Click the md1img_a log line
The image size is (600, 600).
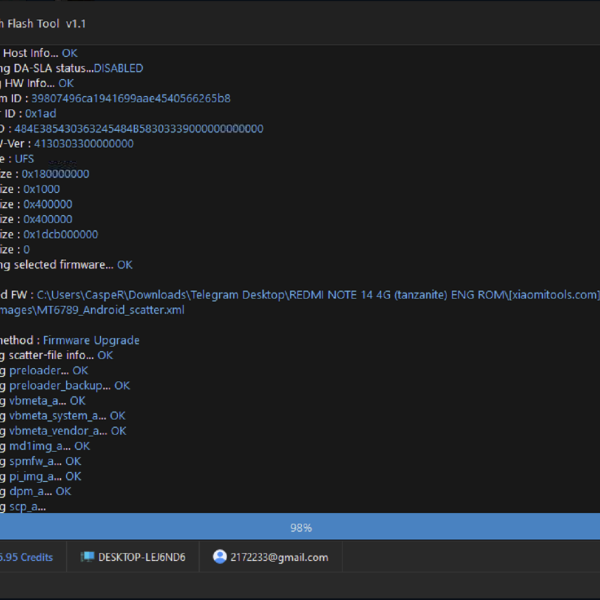[45, 446]
